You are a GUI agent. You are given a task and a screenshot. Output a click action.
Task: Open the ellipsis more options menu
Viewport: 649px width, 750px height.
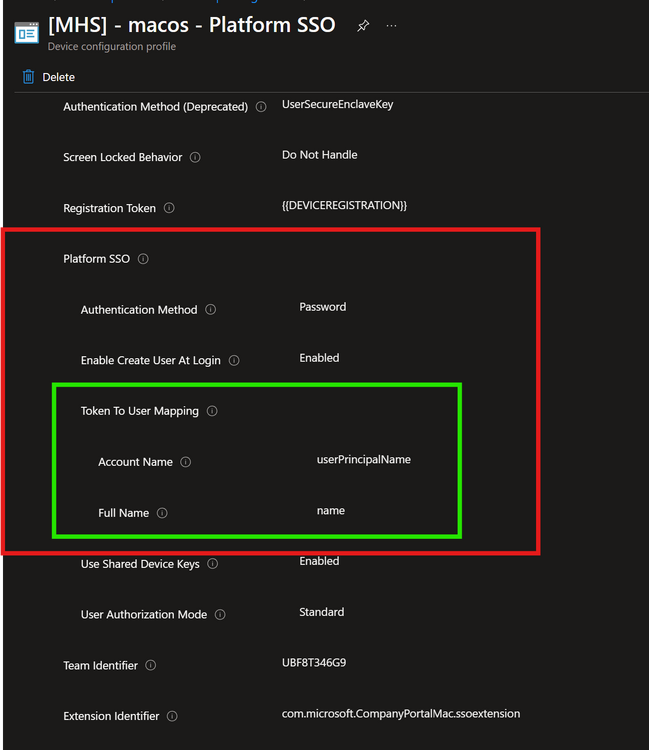tap(391, 26)
